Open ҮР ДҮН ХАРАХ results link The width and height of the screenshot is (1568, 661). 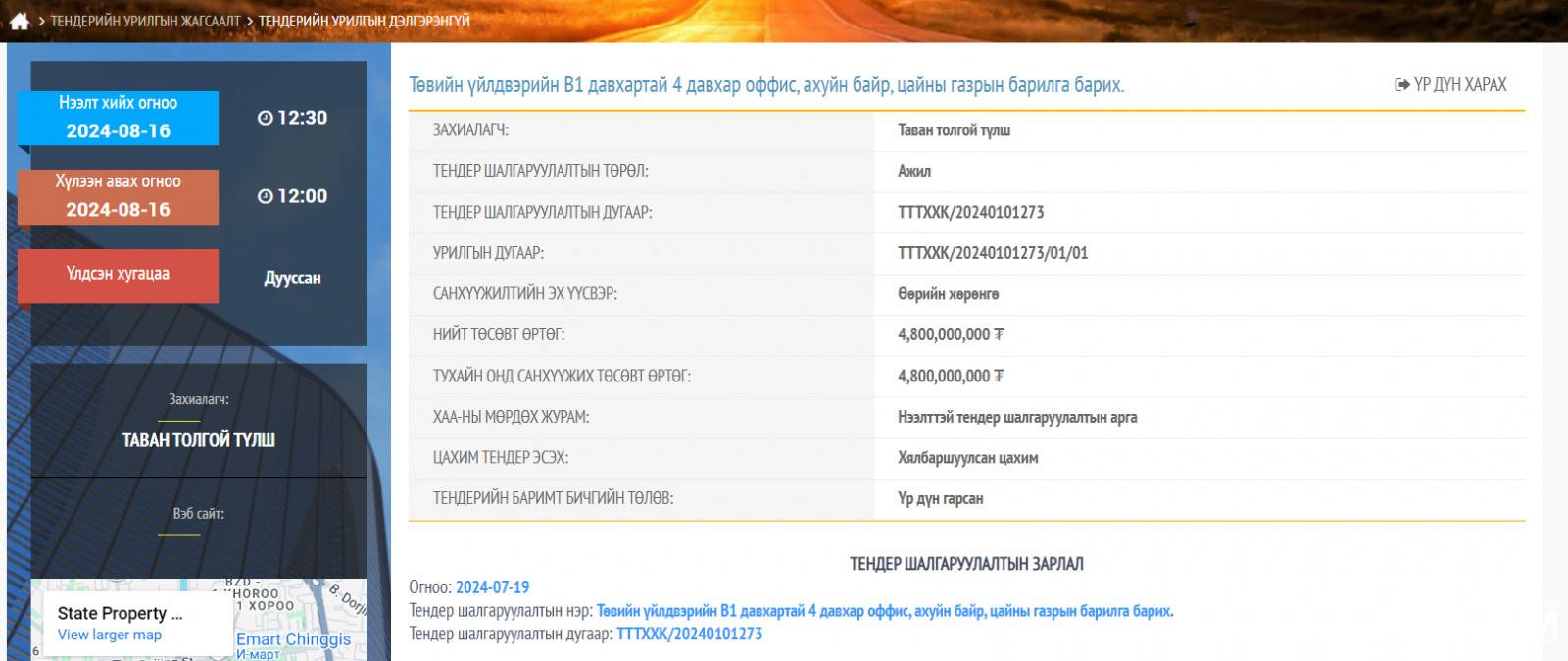(x=1450, y=85)
